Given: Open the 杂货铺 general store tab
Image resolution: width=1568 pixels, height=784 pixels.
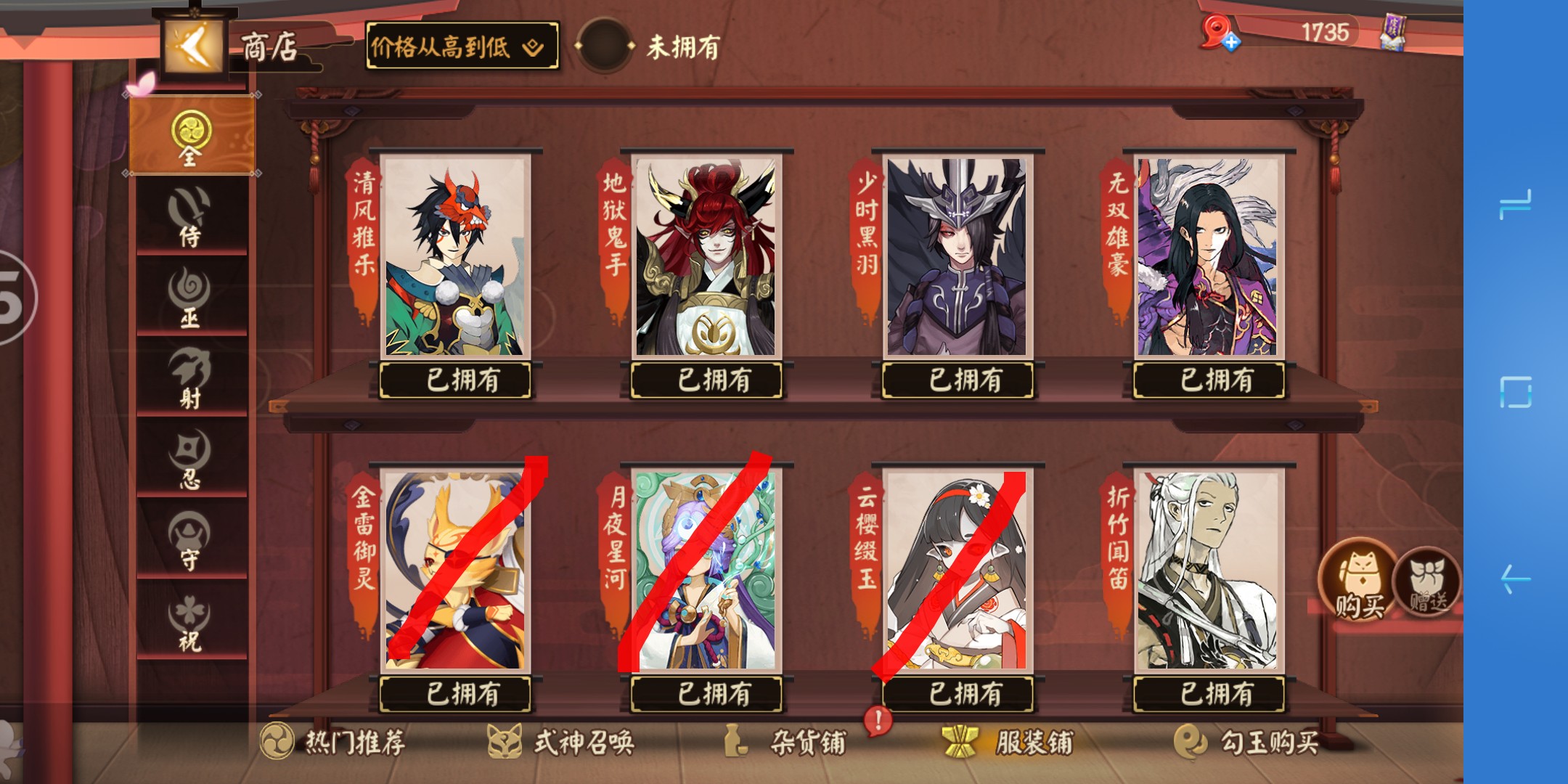Looking at the screenshot, I should coord(785,742).
